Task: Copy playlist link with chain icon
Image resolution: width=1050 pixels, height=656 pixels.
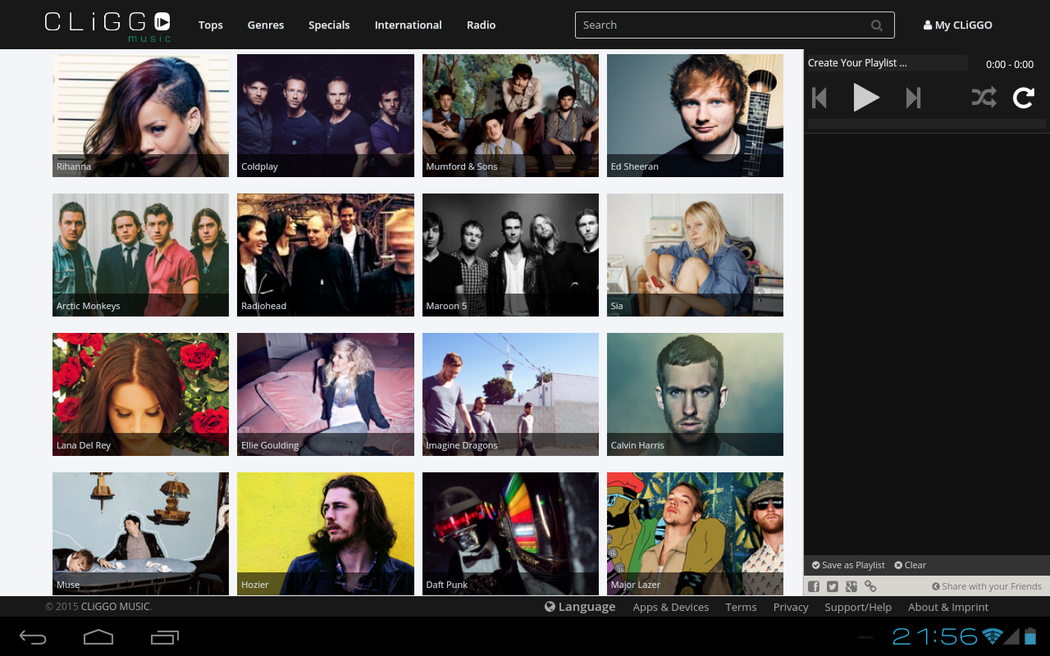Action: click(x=870, y=587)
